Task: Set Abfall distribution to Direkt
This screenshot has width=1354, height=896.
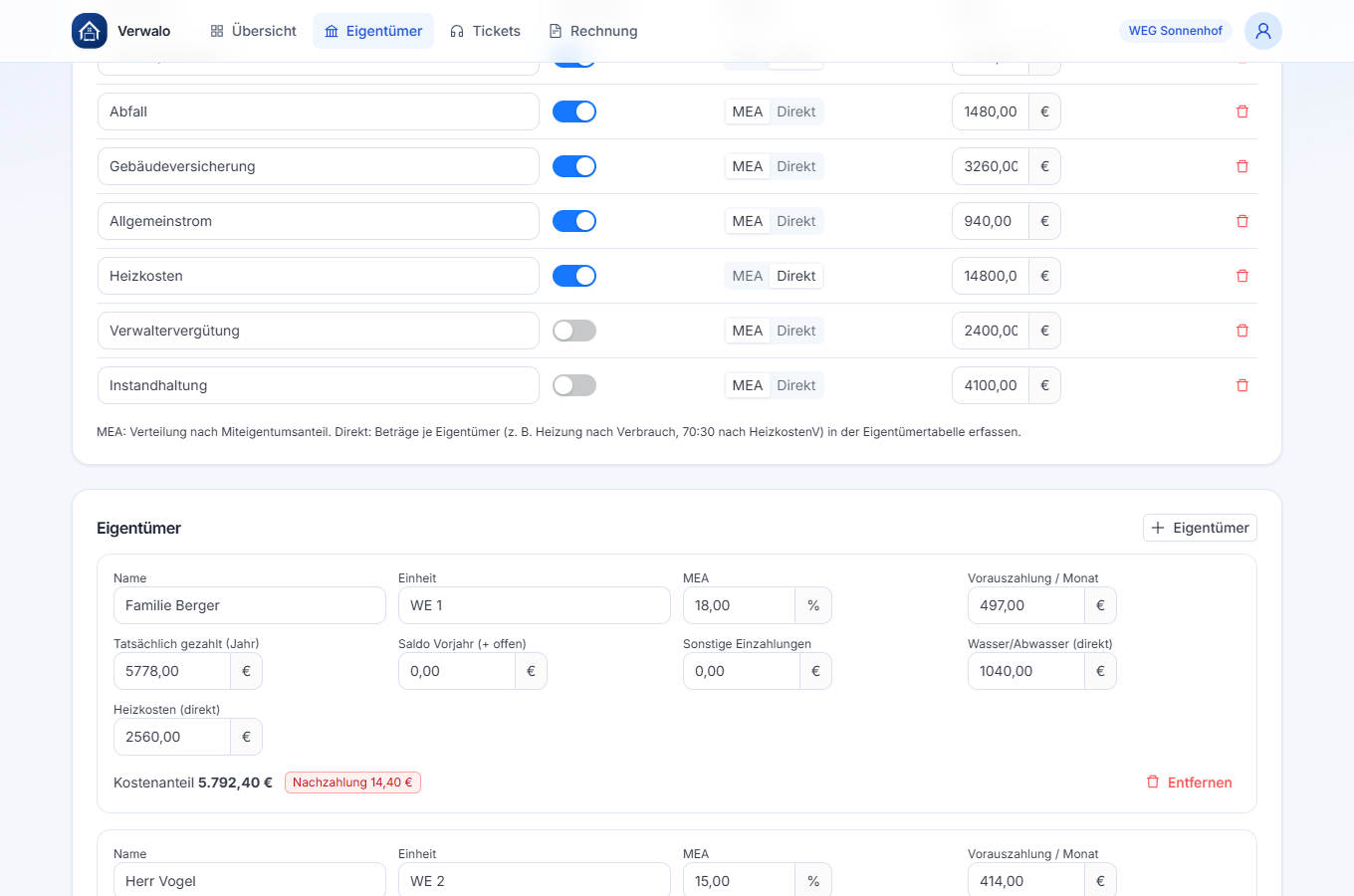Action: click(x=796, y=112)
